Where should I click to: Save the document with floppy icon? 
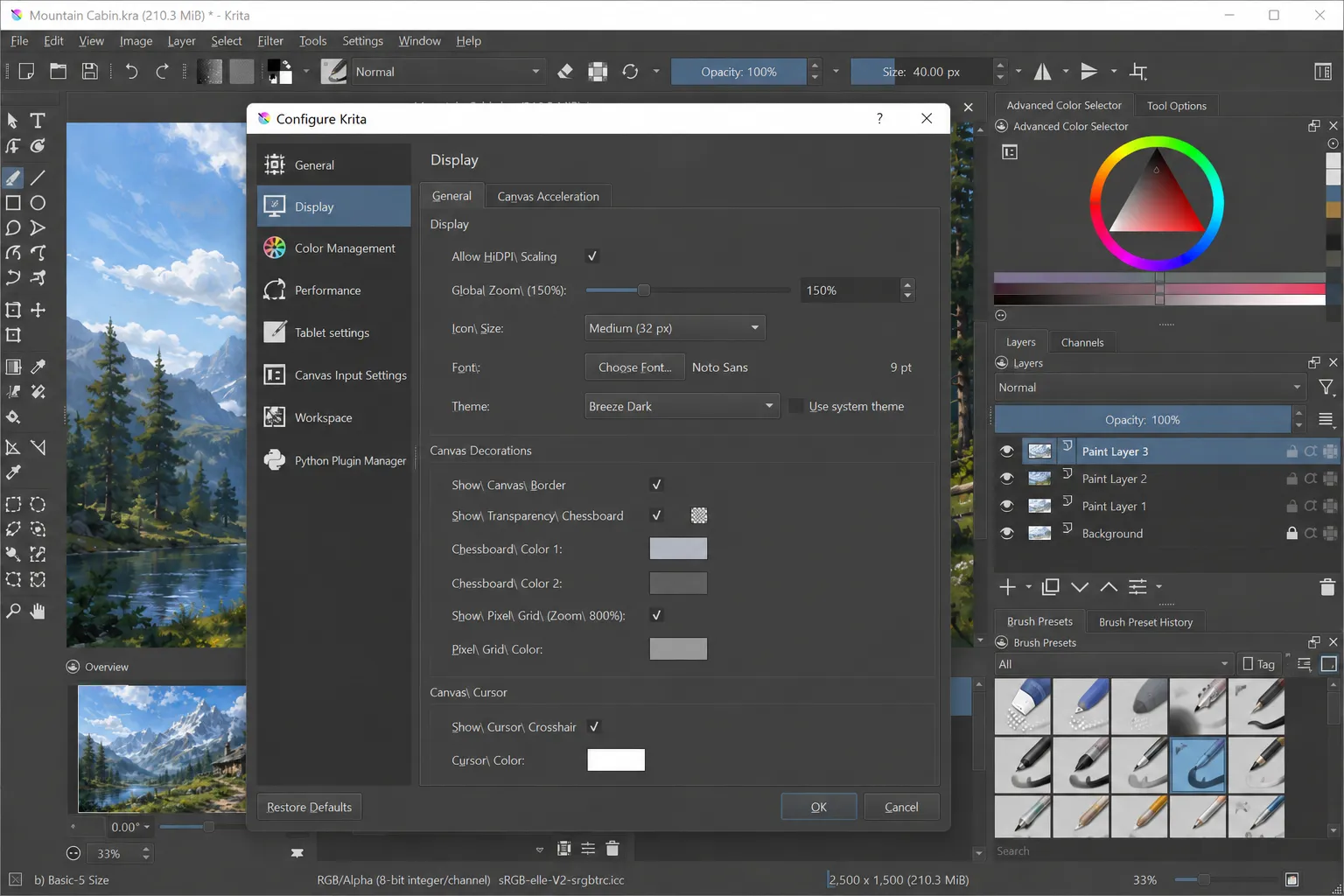tap(89, 72)
